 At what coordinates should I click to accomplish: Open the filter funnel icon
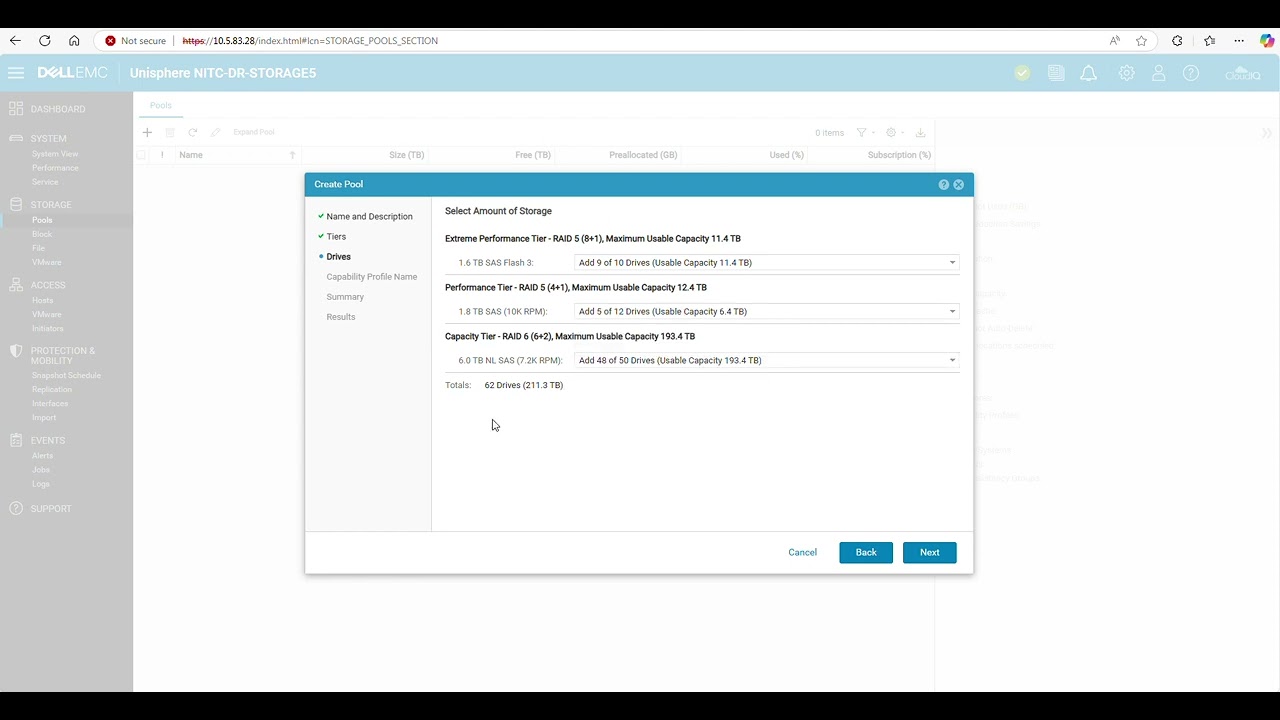point(861,132)
